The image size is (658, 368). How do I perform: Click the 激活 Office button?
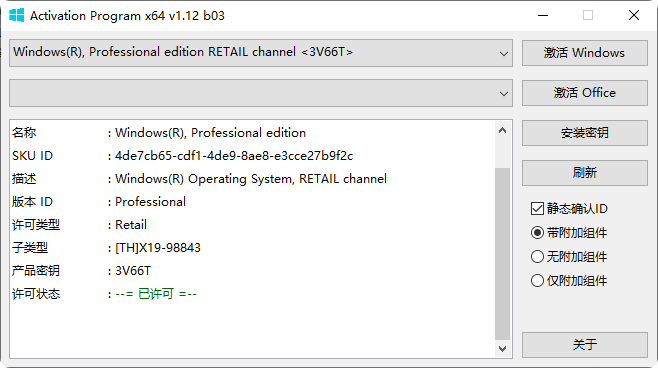(x=585, y=93)
